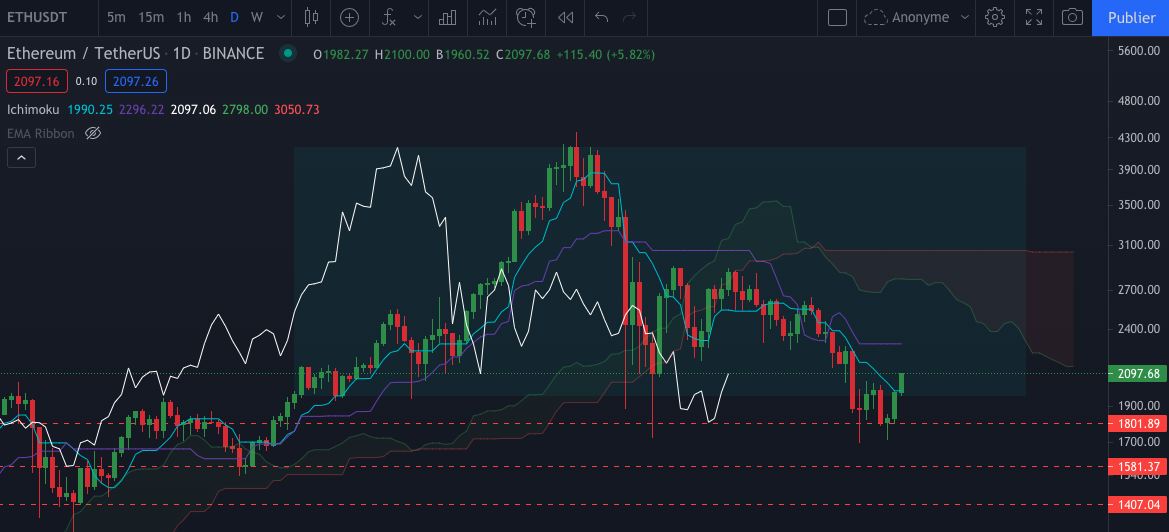
Task: Select the 4h timeframe
Action: point(210,17)
